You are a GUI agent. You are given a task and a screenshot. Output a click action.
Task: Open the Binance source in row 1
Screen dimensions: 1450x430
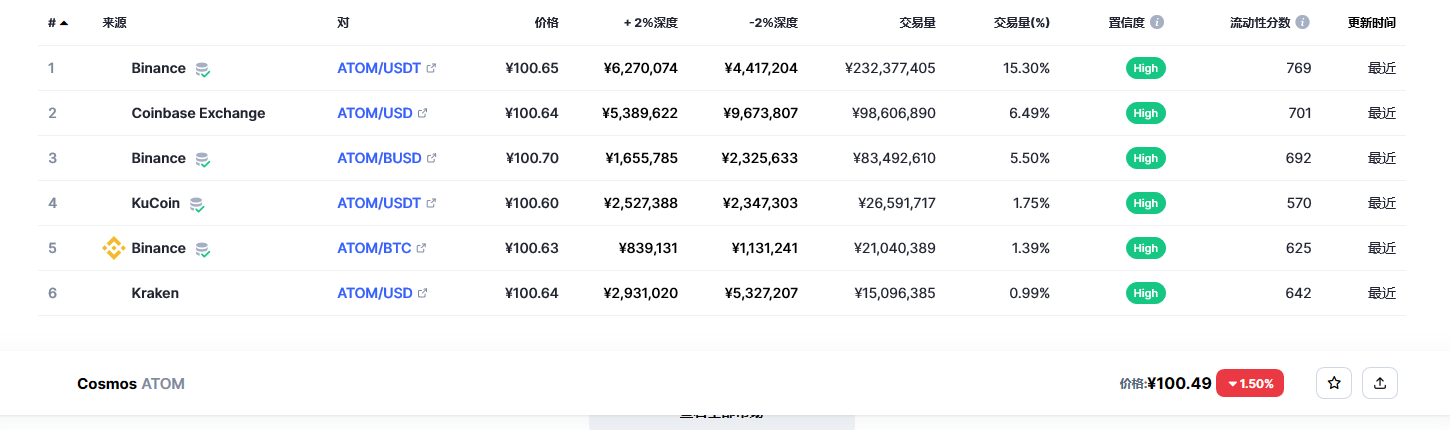click(x=158, y=68)
